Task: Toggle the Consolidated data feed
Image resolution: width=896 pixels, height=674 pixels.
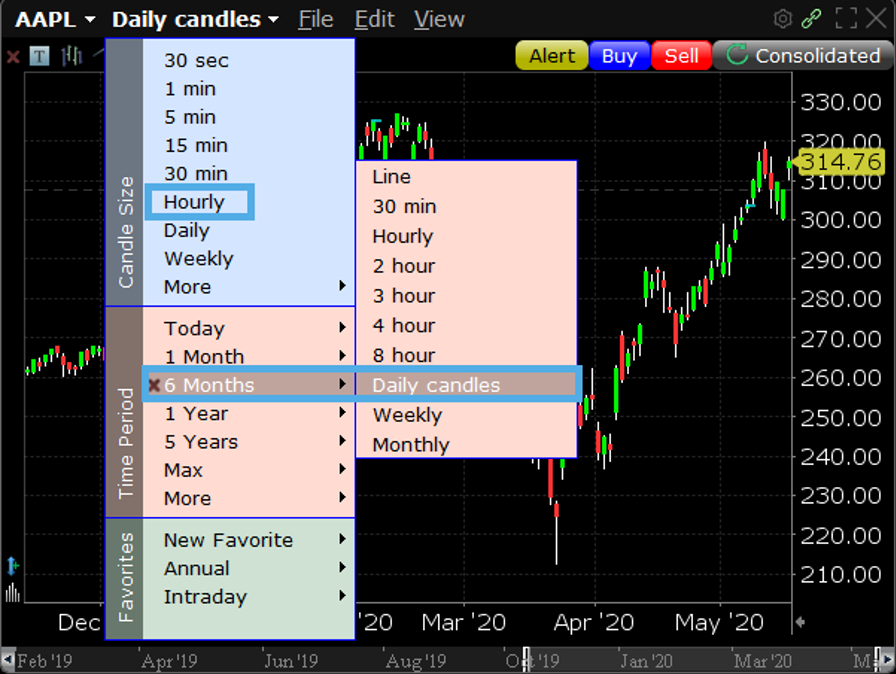Action: pos(804,56)
